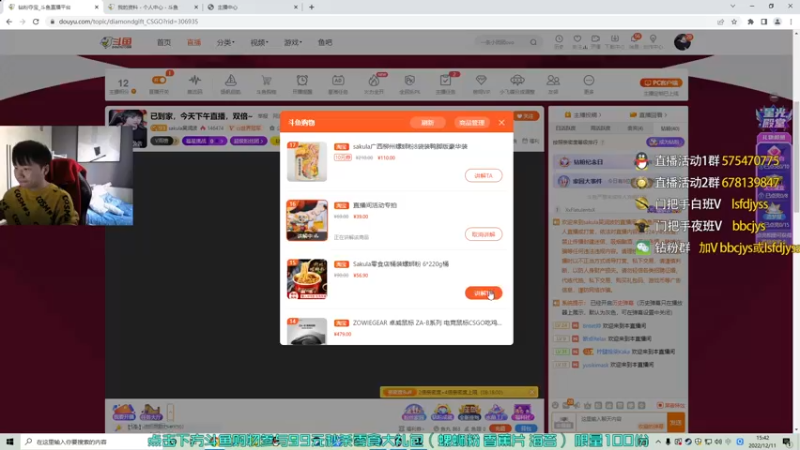Click the 关注 follow button on stream header

click(x=526, y=116)
